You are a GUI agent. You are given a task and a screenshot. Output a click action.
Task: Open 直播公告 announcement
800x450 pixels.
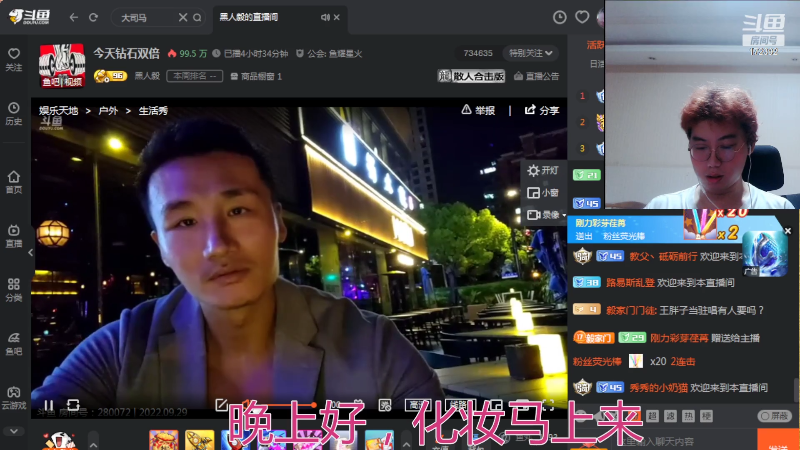pyautogui.click(x=537, y=76)
